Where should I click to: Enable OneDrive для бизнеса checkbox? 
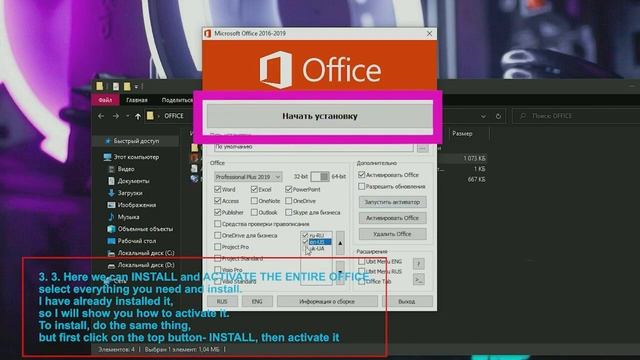tap(218, 236)
